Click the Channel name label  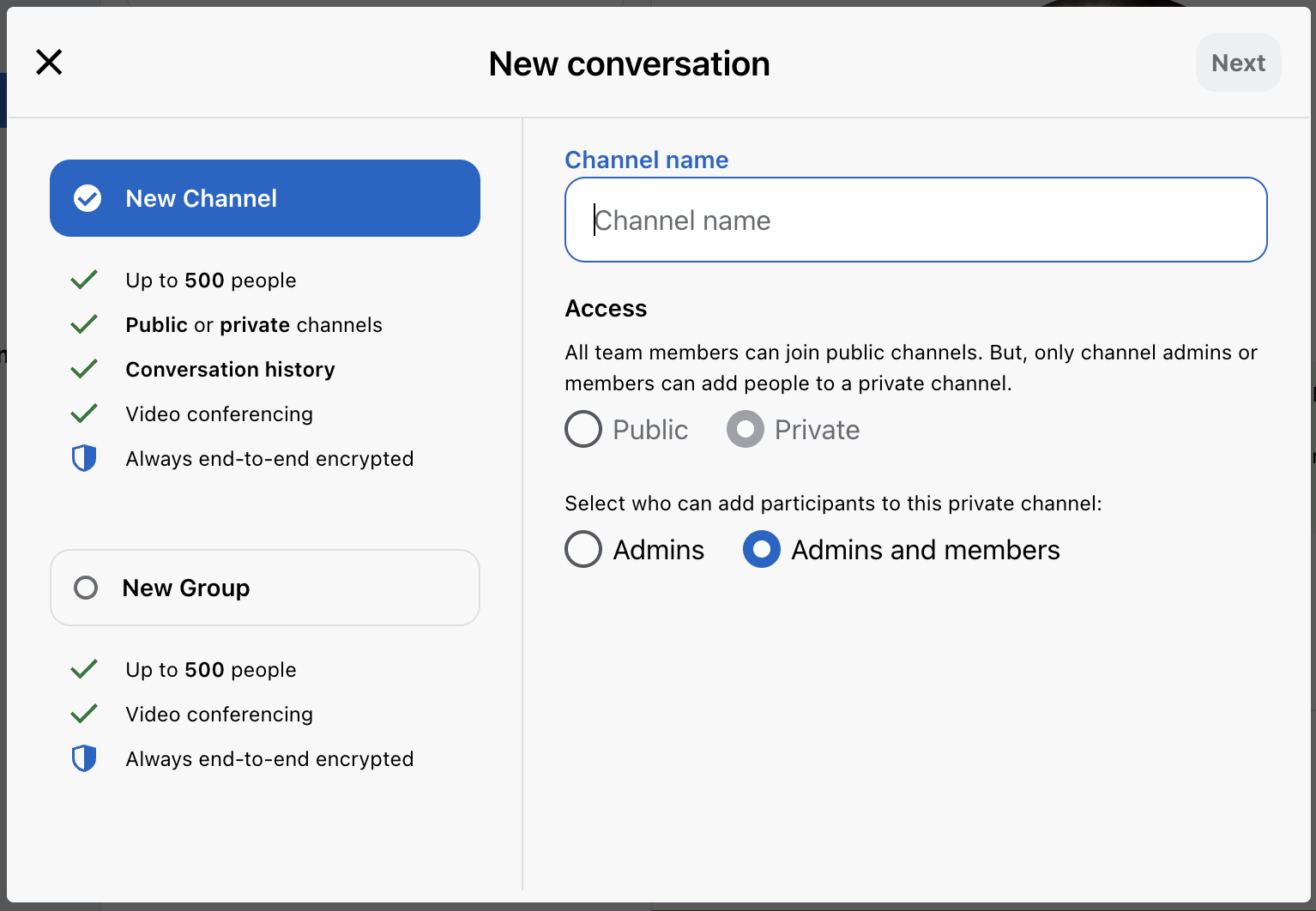[x=646, y=160]
